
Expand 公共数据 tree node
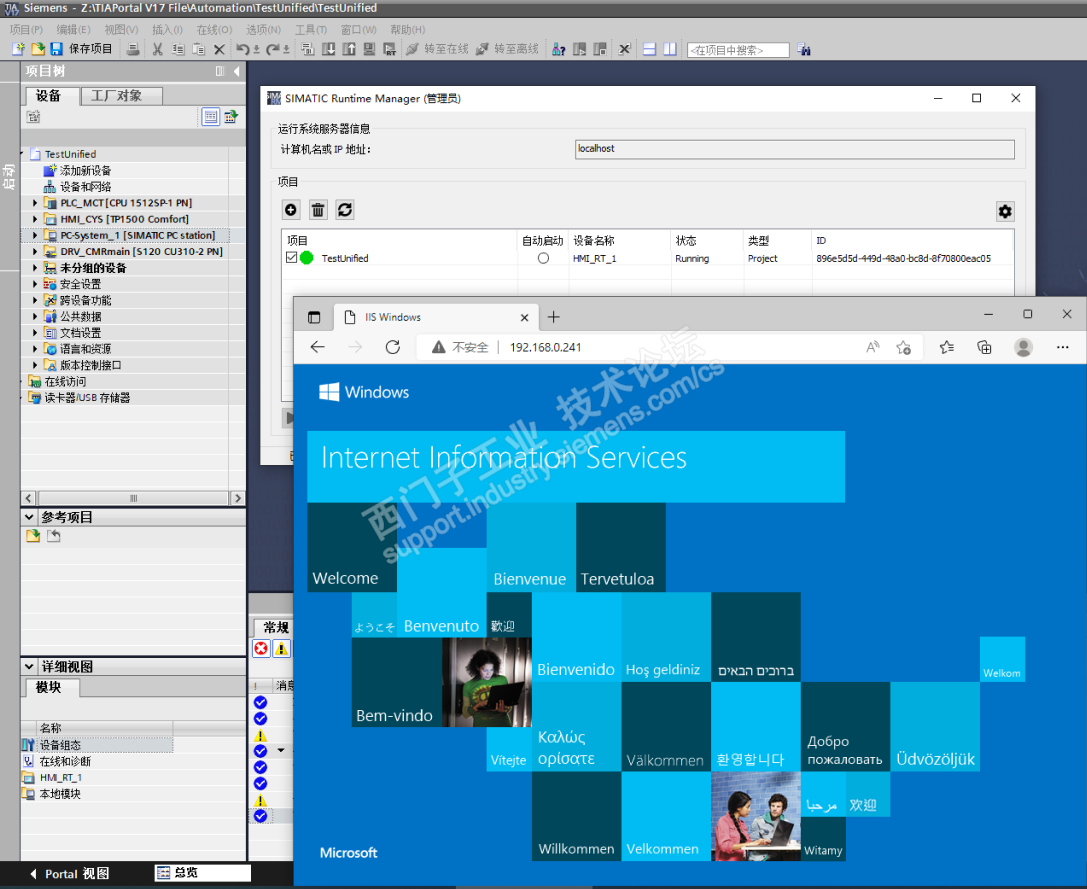tap(35, 316)
